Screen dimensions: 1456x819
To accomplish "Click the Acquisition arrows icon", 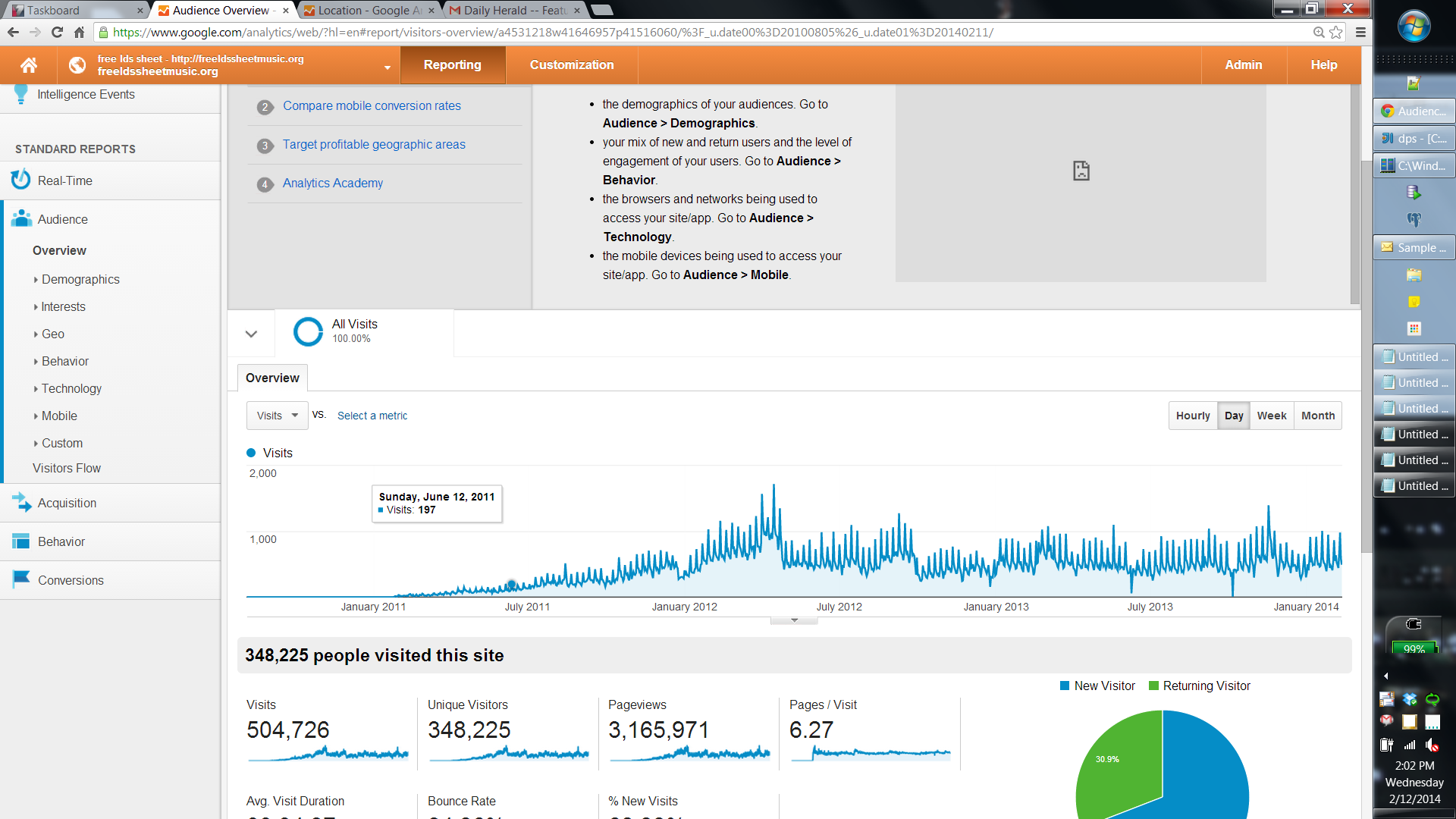I will 21,502.
